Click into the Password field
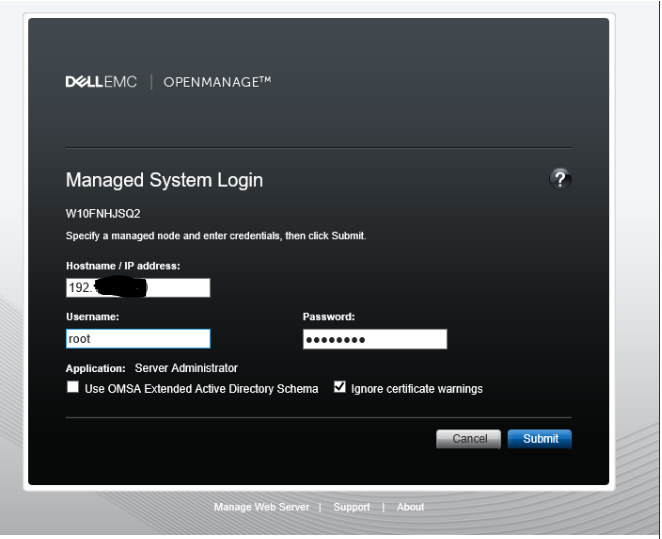The width and height of the screenshot is (662, 539). click(x=375, y=339)
